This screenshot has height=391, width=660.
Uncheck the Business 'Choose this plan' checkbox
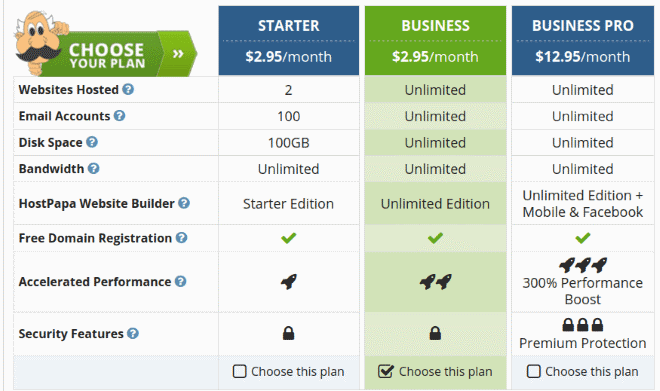[x=386, y=371]
